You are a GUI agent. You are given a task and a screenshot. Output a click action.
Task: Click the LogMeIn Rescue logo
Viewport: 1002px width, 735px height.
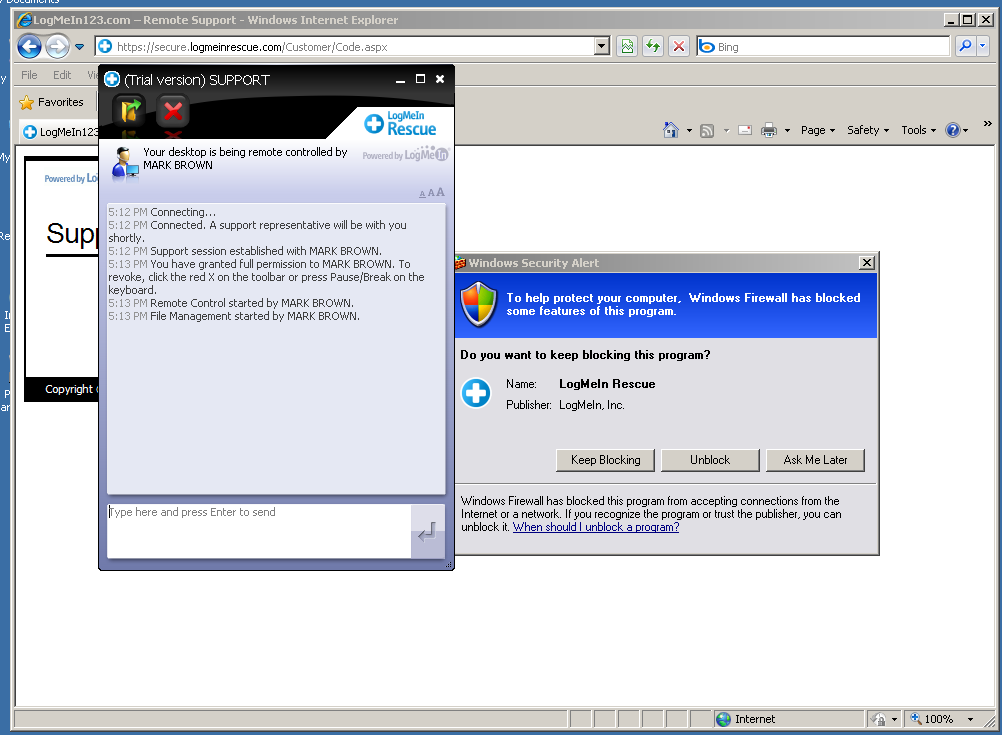click(400, 123)
